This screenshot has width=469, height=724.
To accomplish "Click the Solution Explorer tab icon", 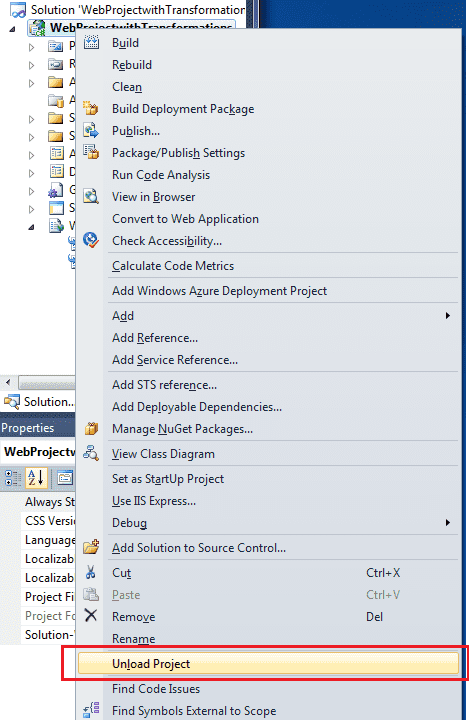I will coord(12,401).
